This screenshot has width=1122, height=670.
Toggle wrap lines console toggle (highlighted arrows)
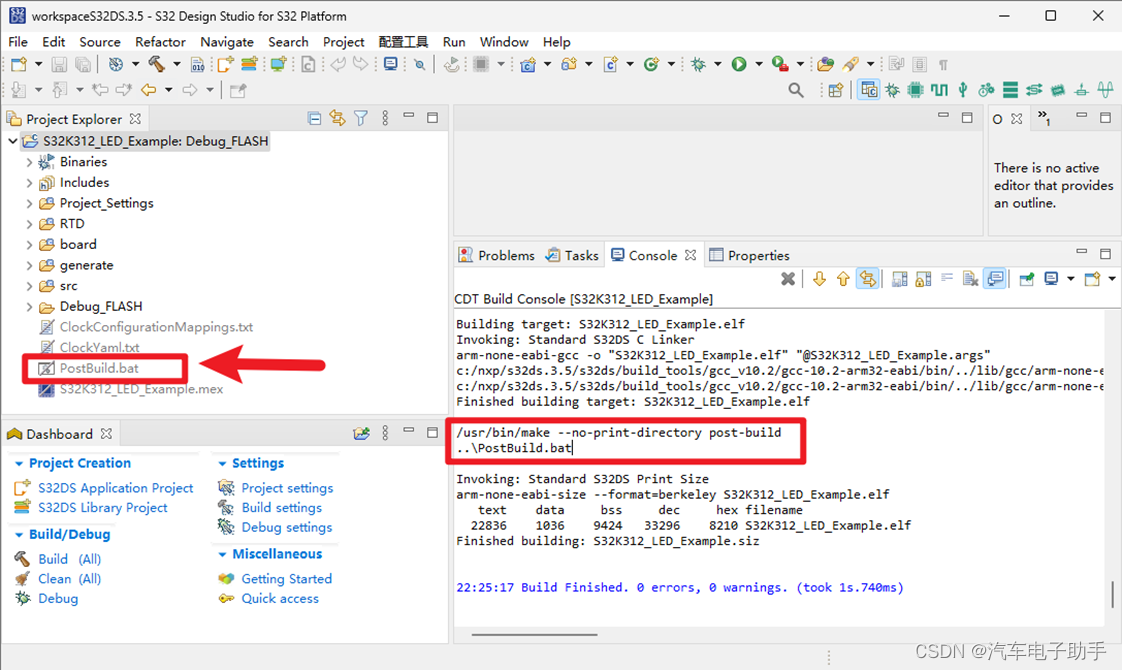[867, 279]
